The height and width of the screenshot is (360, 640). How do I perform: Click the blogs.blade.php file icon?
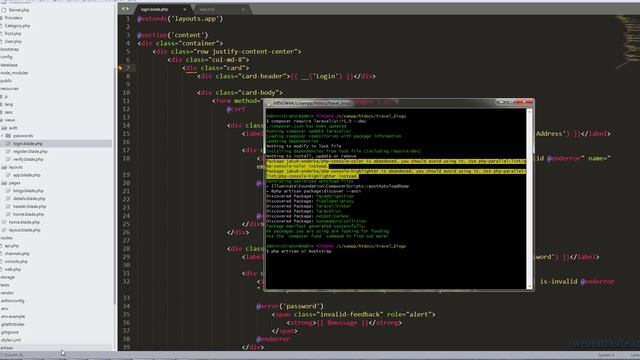[8, 191]
